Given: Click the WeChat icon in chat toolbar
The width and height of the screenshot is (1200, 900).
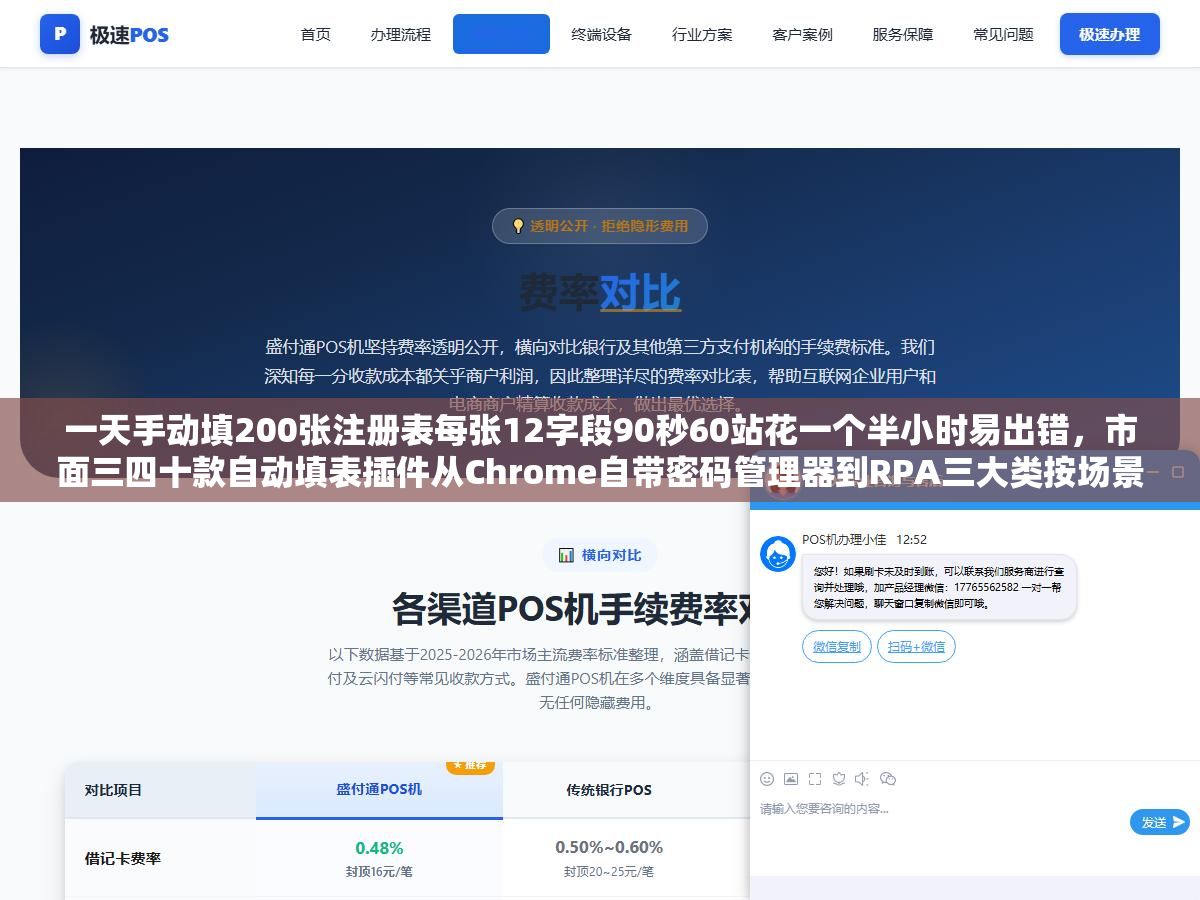Looking at the screenshot, I should [888, 779].
